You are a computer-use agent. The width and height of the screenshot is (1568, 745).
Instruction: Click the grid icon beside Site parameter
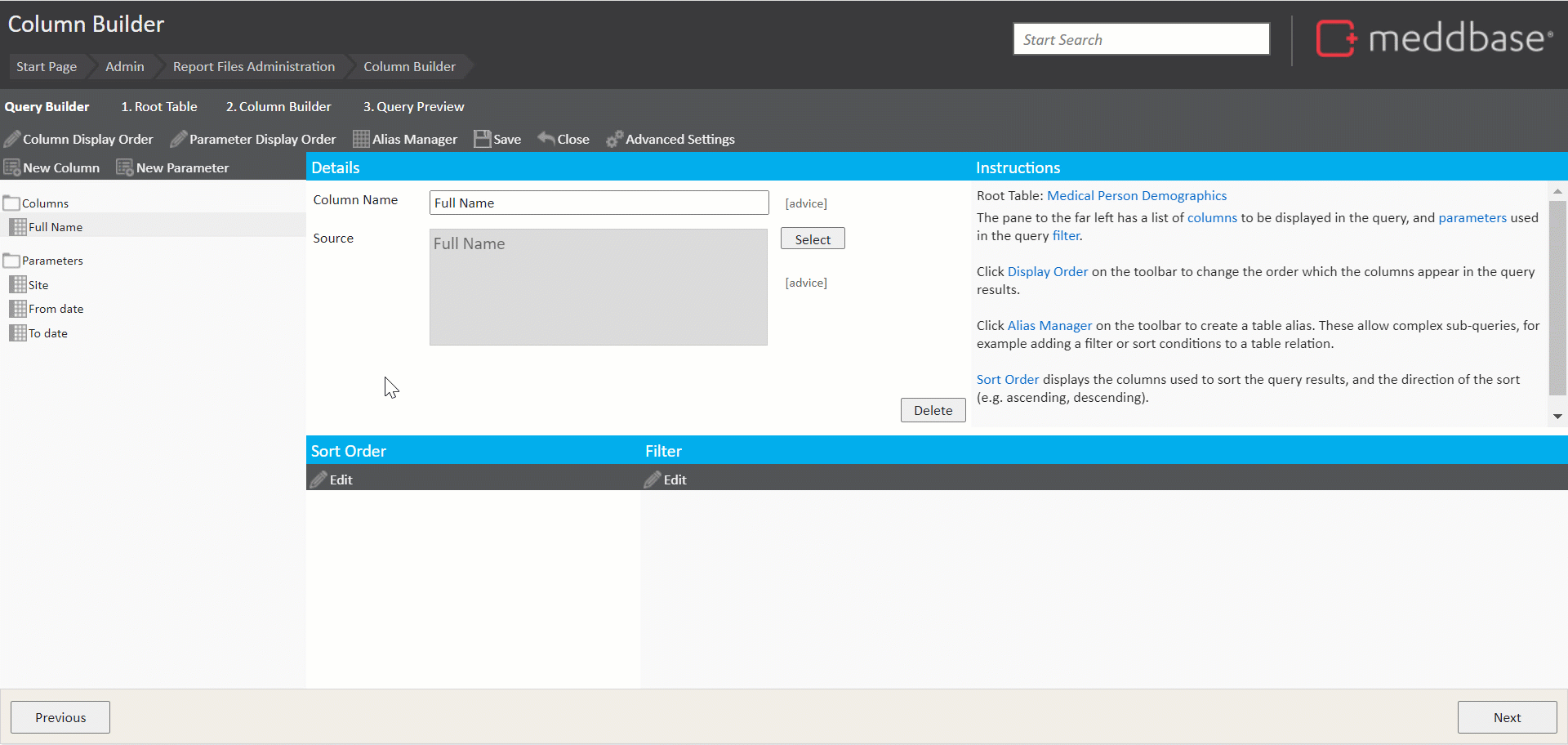(18, 284)
